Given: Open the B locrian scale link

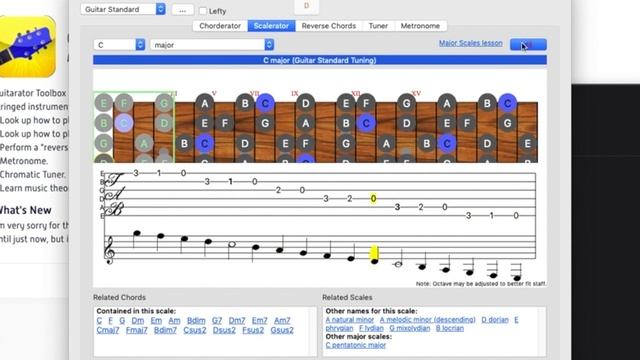Looking at the screenshot, I should point(450,328).
